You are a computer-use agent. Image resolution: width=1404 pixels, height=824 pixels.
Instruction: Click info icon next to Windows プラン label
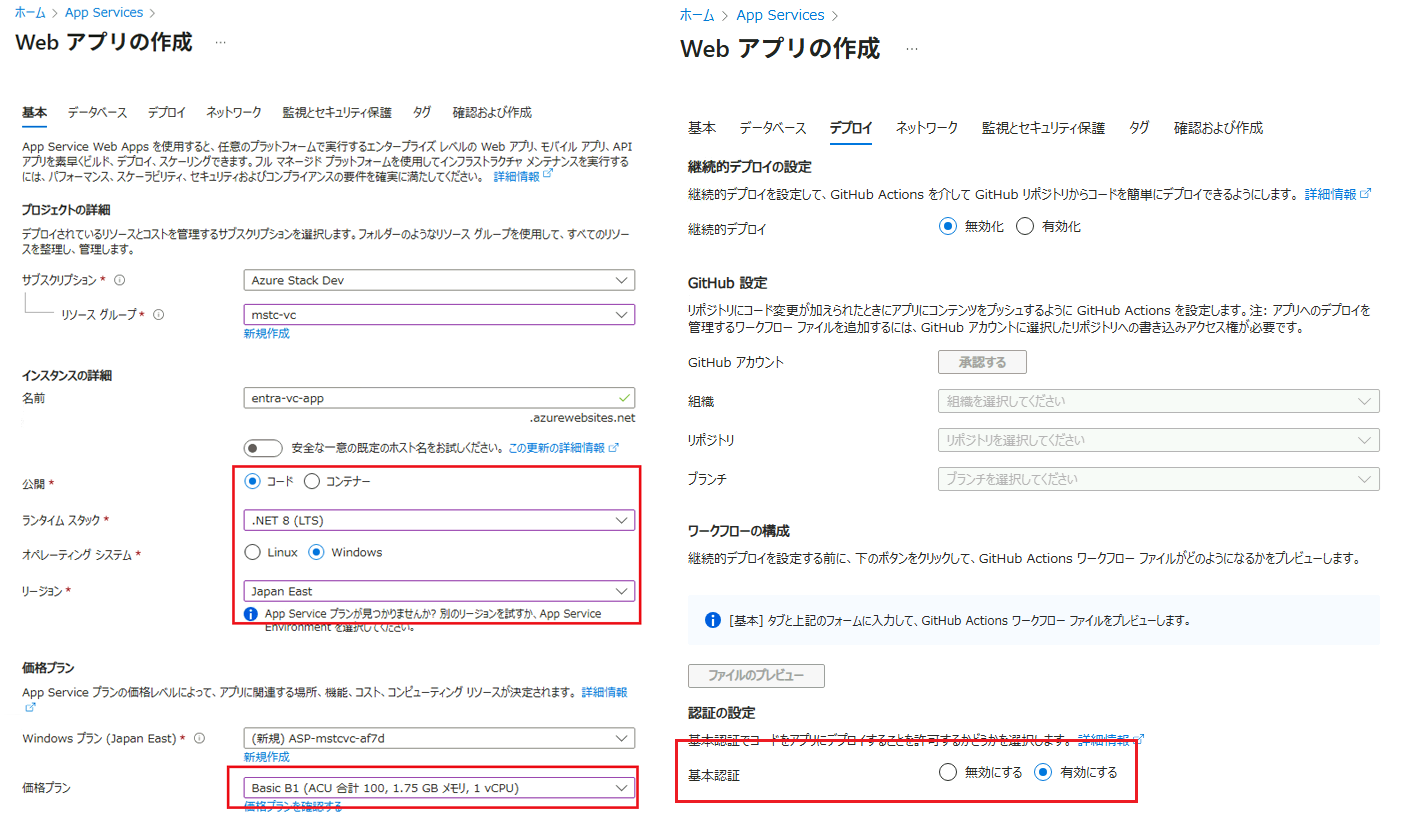click(x=199, y=739)
